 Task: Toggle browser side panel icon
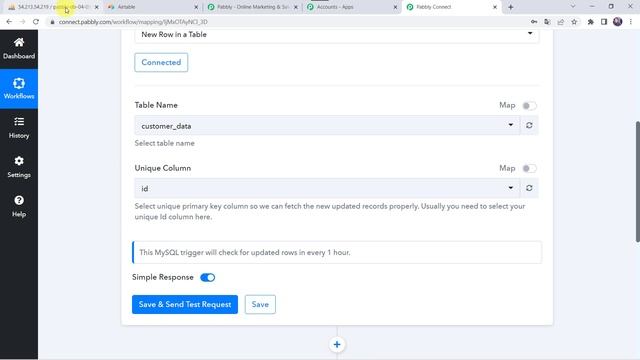pos(604,22)
